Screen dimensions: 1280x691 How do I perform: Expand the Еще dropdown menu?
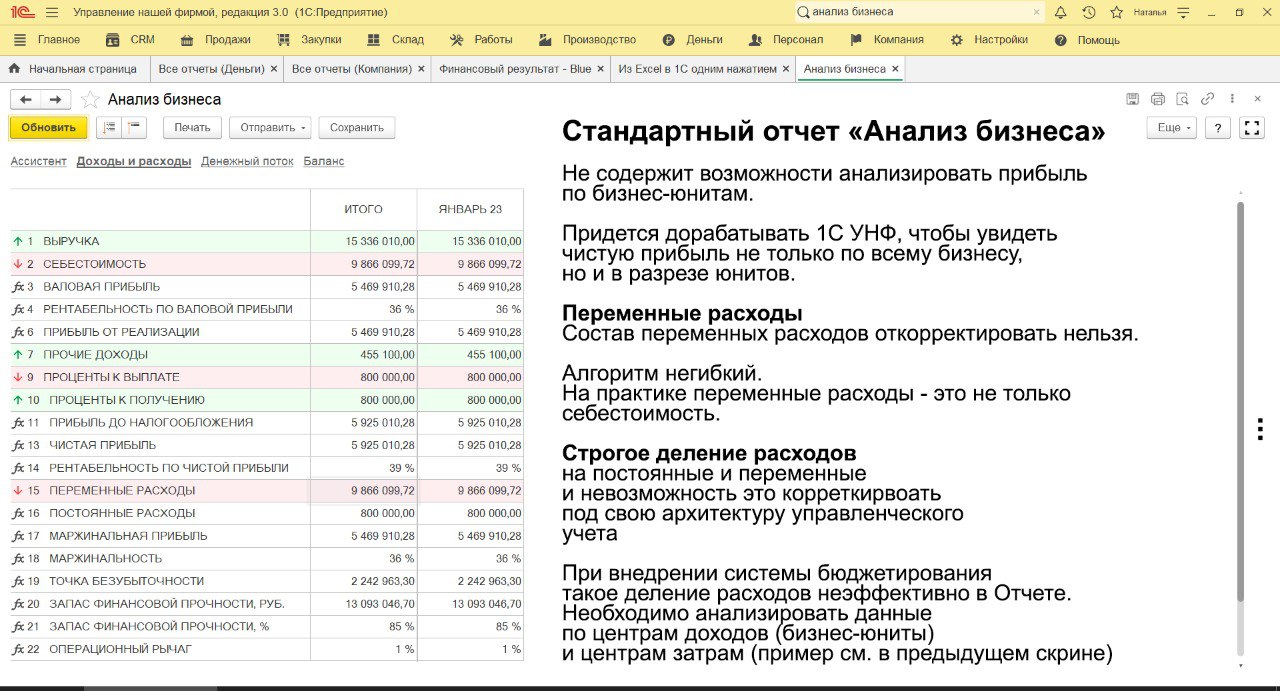(x=1172, y=128)
